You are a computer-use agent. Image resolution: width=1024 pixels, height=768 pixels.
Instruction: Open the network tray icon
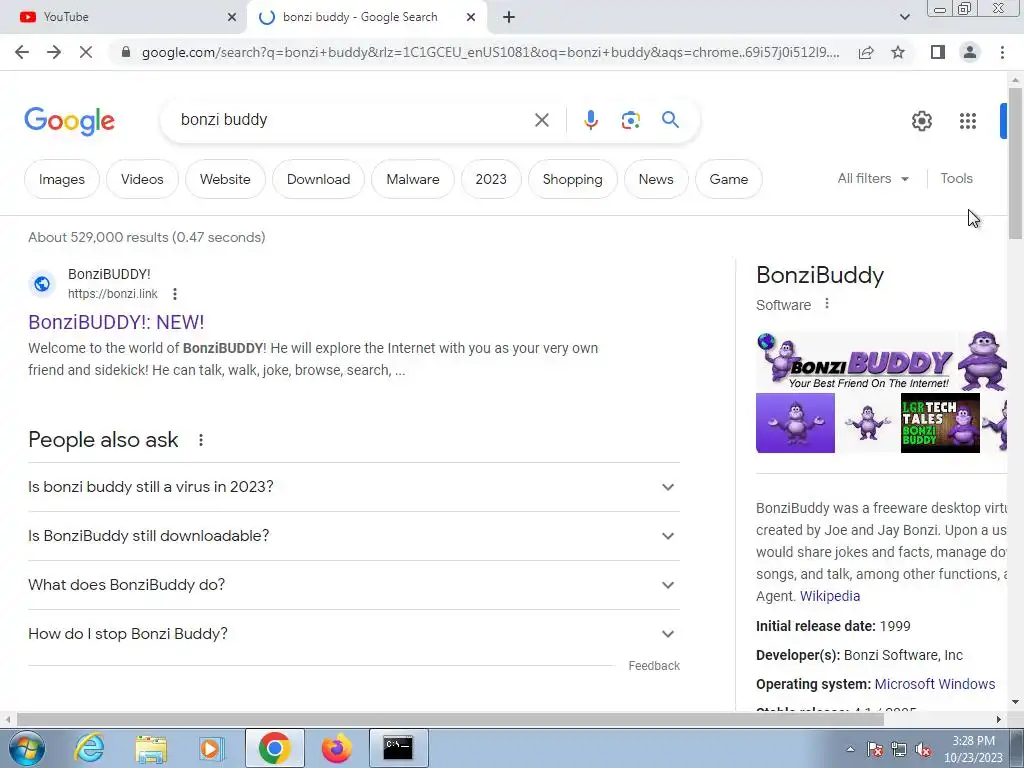pos(899,750)
